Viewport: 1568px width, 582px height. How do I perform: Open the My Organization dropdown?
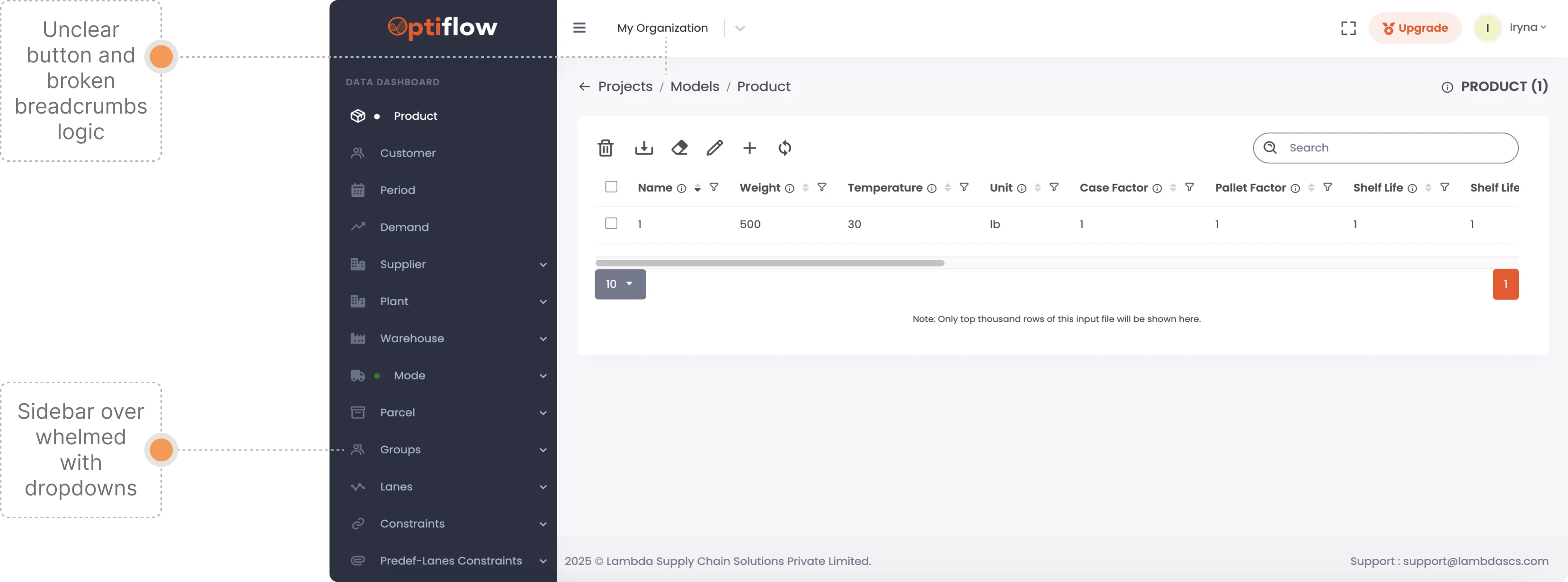pos(740,27)
